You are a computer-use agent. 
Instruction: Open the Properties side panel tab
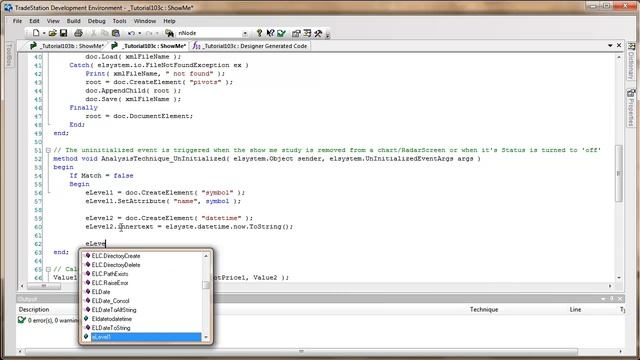(631, 108)
